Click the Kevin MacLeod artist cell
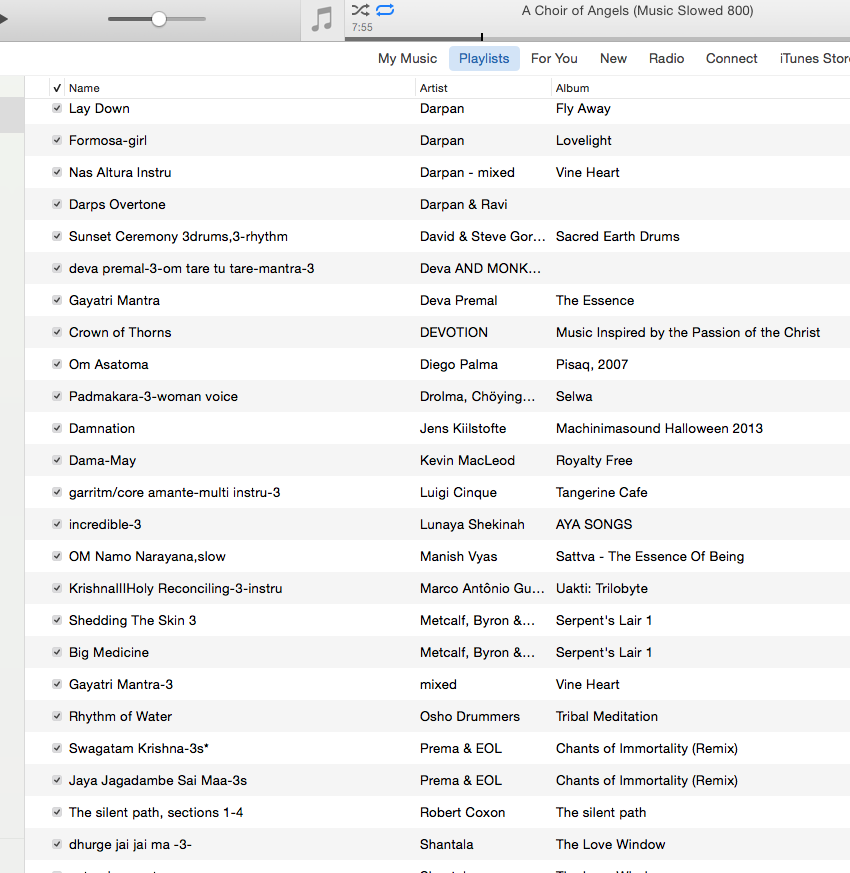The height and width of the screenshot is (873, 850). tap(468, 460)
